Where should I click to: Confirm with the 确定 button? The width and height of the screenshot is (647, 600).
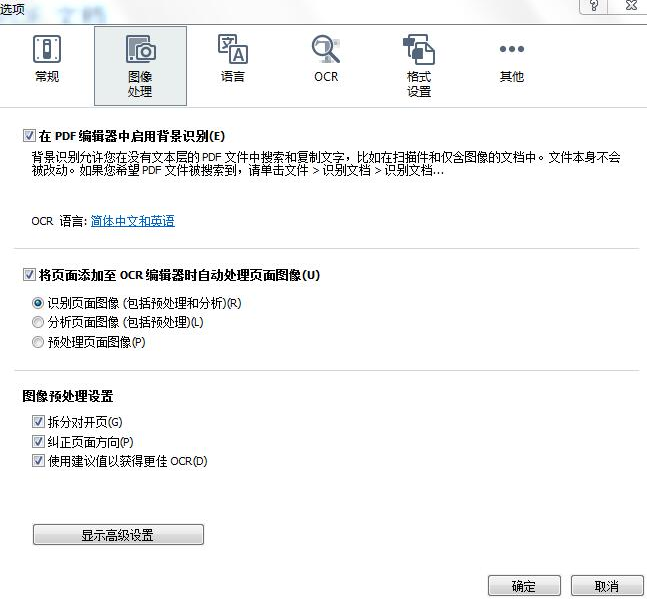(524, 586)
